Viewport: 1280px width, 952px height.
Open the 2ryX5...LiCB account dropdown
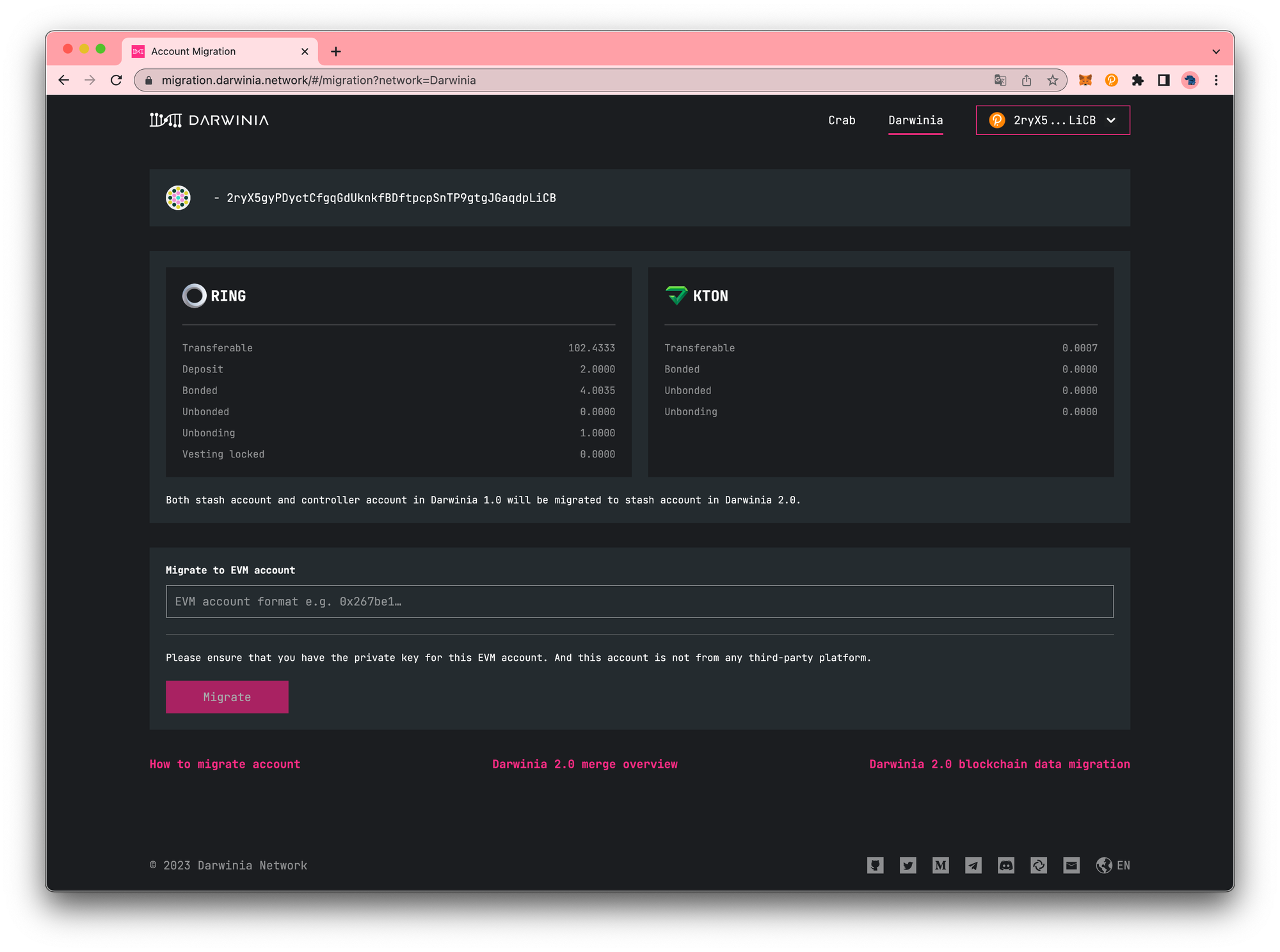[1053, 120]
